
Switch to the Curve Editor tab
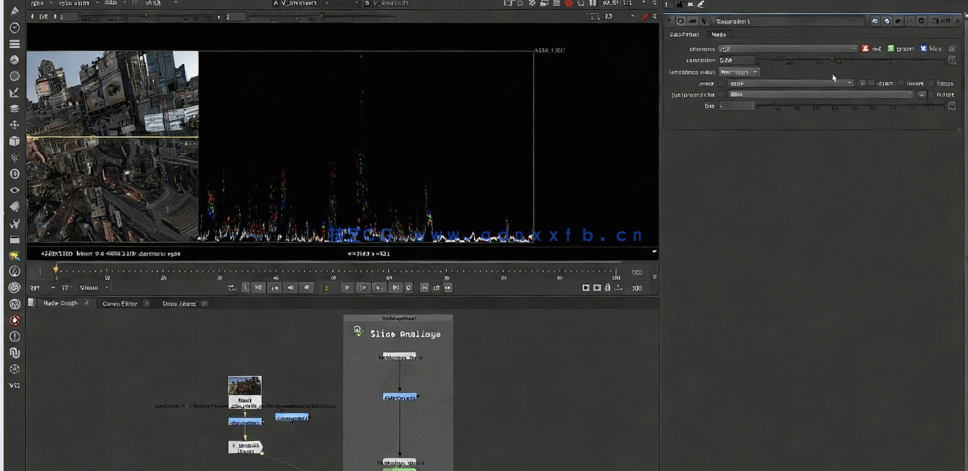pyautogui.click(x=119, y=303)
